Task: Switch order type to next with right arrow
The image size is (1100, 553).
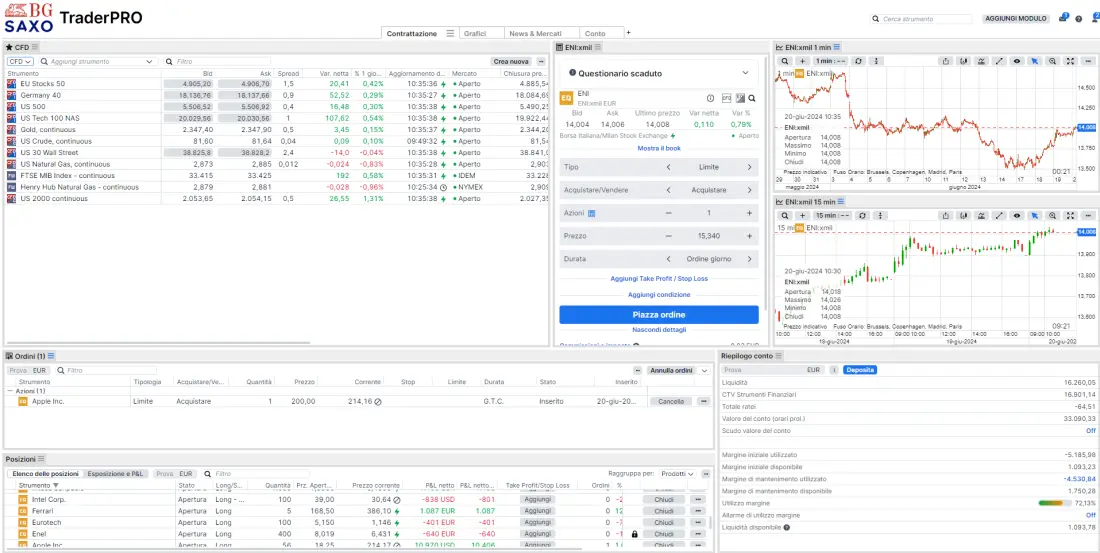Action: 749,167
